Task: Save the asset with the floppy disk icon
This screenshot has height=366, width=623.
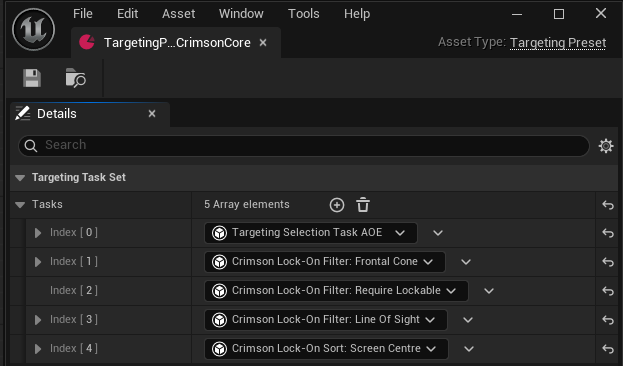Action: tap(32, 78)
